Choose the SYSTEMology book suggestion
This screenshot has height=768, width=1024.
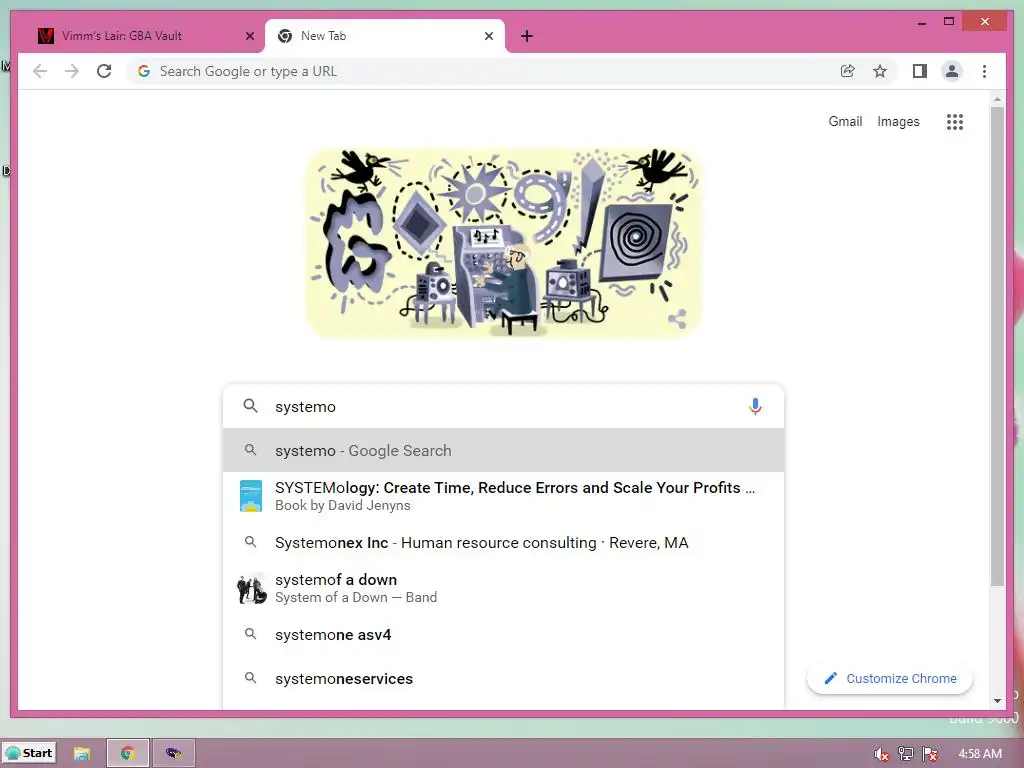point(503,496)
